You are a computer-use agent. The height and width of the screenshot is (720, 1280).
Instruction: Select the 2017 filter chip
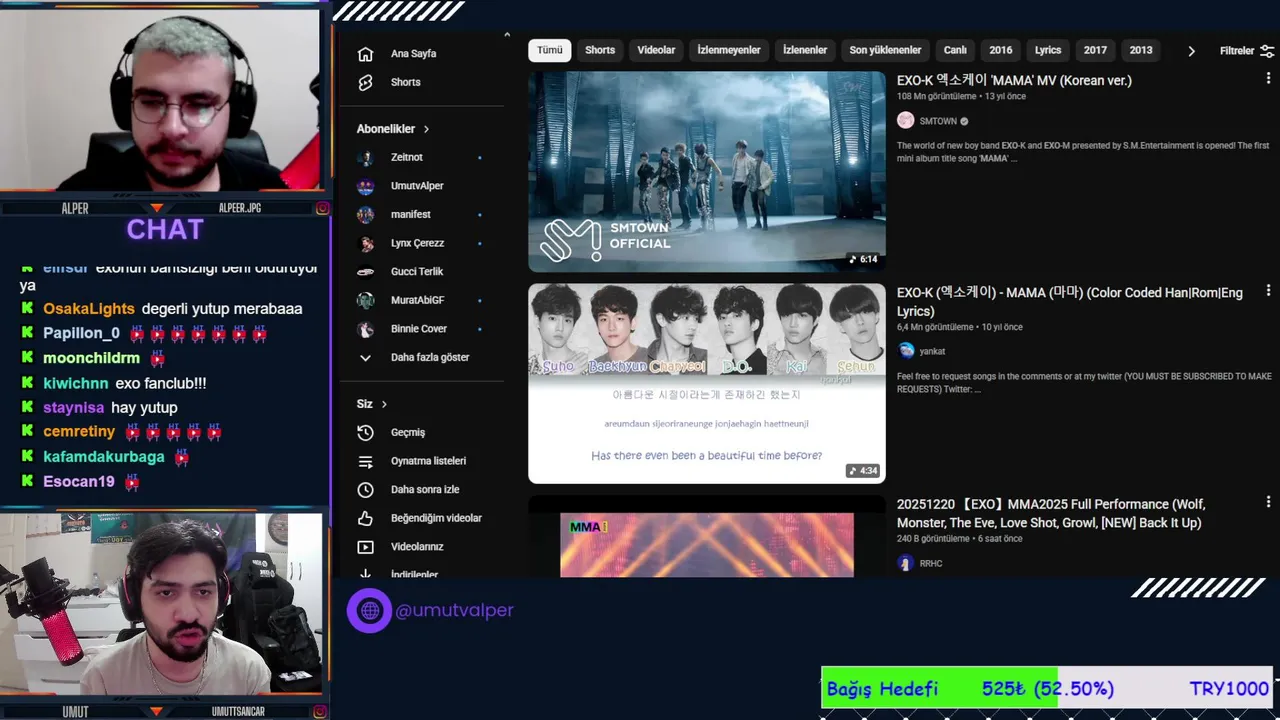[1095, 50]
